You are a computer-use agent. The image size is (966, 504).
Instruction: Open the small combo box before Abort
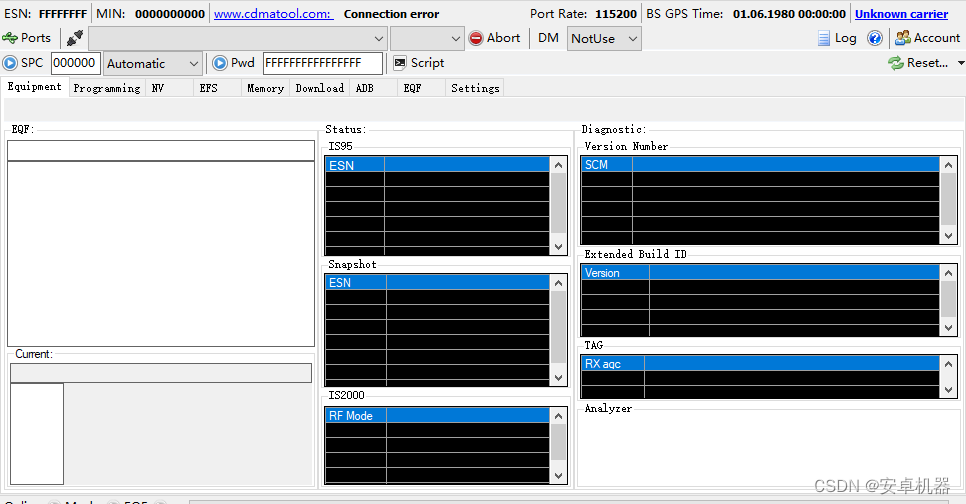tap(427, 38)
